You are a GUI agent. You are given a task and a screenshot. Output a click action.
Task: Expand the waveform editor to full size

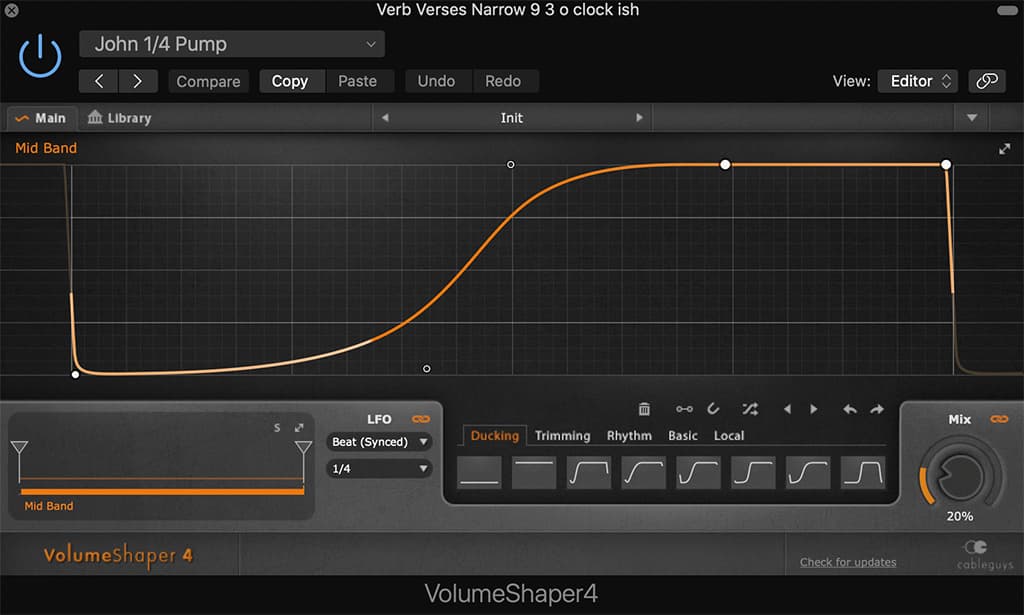[x=1004, y=149]
